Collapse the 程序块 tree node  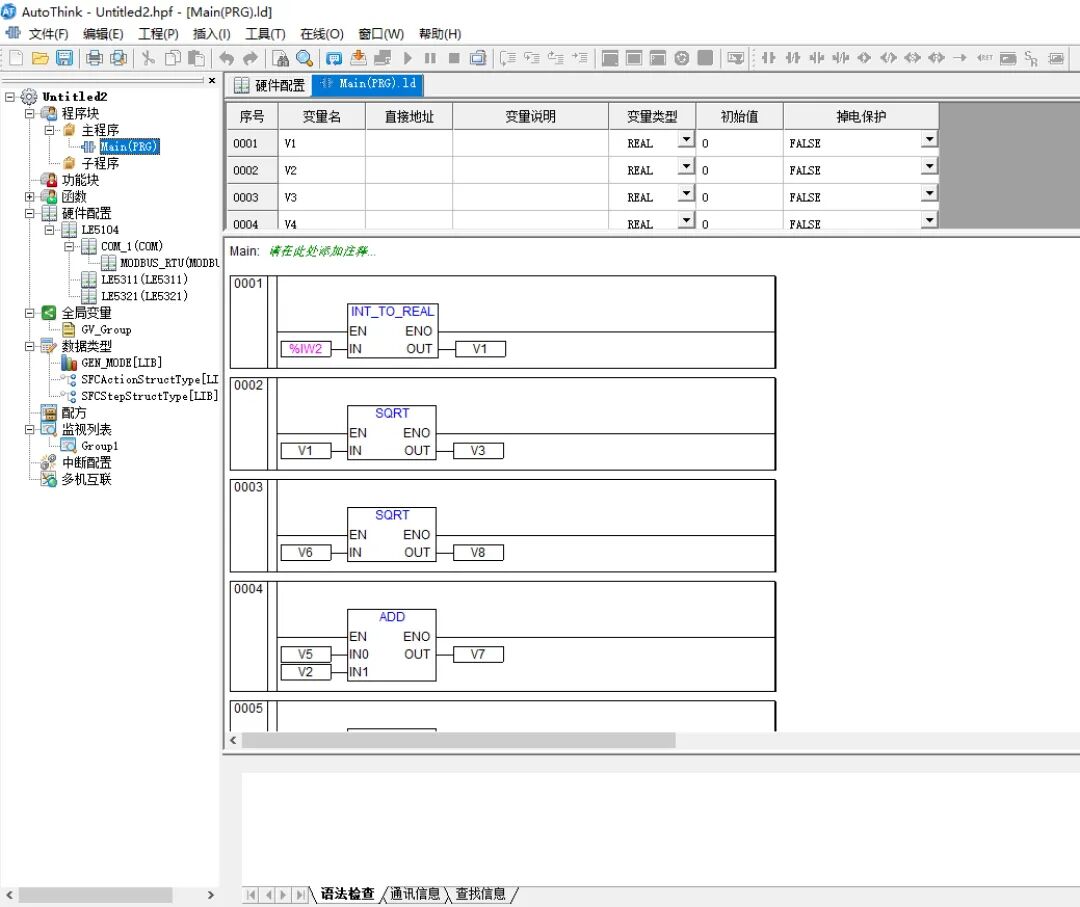pyautogui.click(x=30, y=113)
